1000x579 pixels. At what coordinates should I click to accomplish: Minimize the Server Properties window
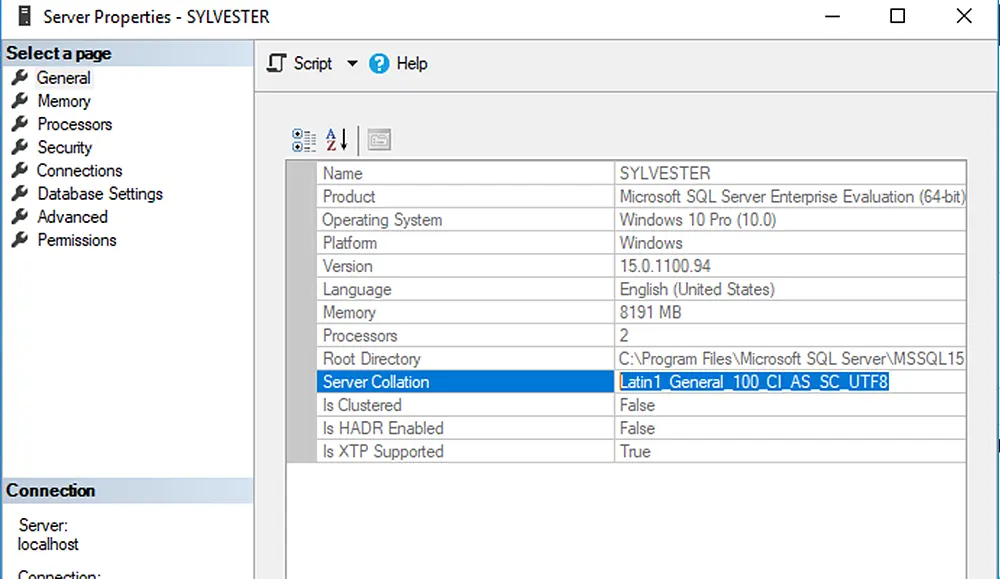[x=832, y=16]
